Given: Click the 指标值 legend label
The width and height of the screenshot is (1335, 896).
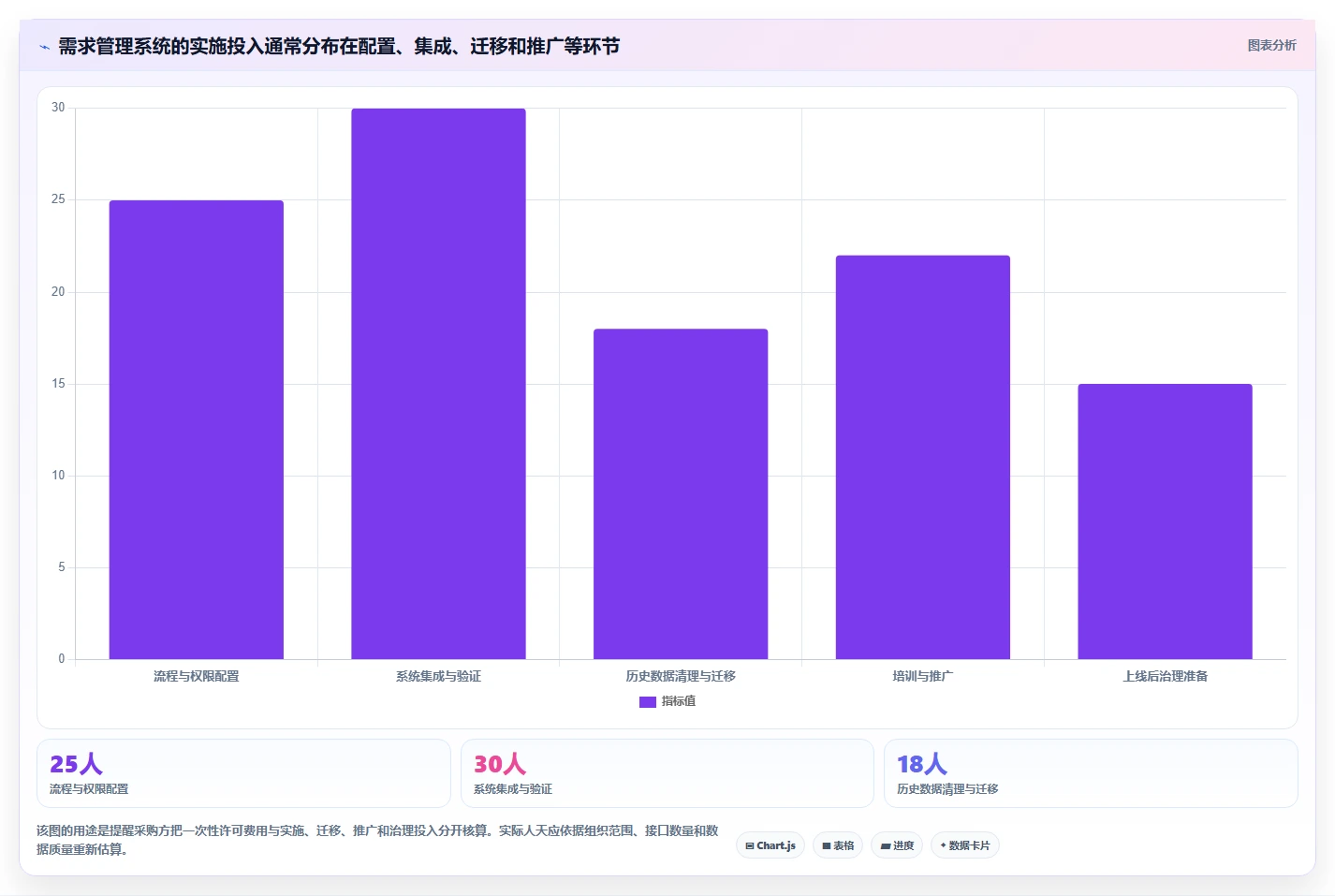Looking at the screenshot, I should 679,701.
